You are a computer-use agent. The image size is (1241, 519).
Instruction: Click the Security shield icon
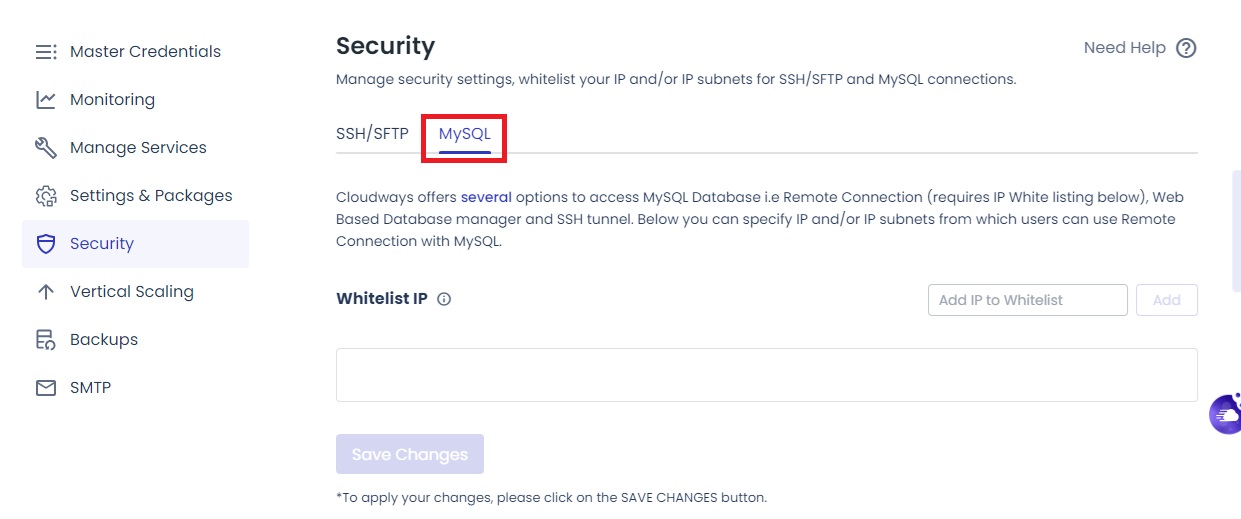[46, 244]
